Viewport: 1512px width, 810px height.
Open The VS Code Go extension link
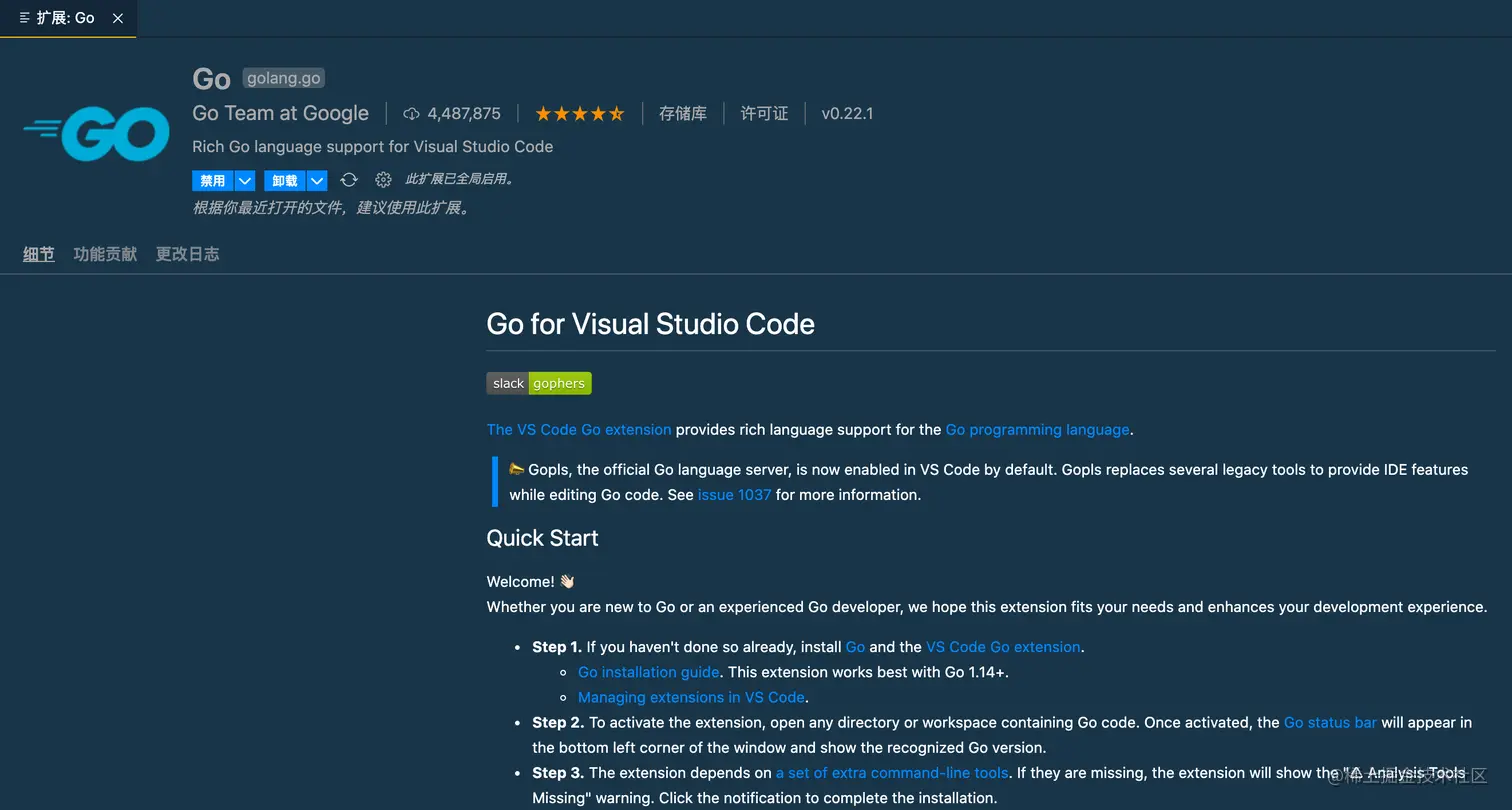click(x=579, y=430)
